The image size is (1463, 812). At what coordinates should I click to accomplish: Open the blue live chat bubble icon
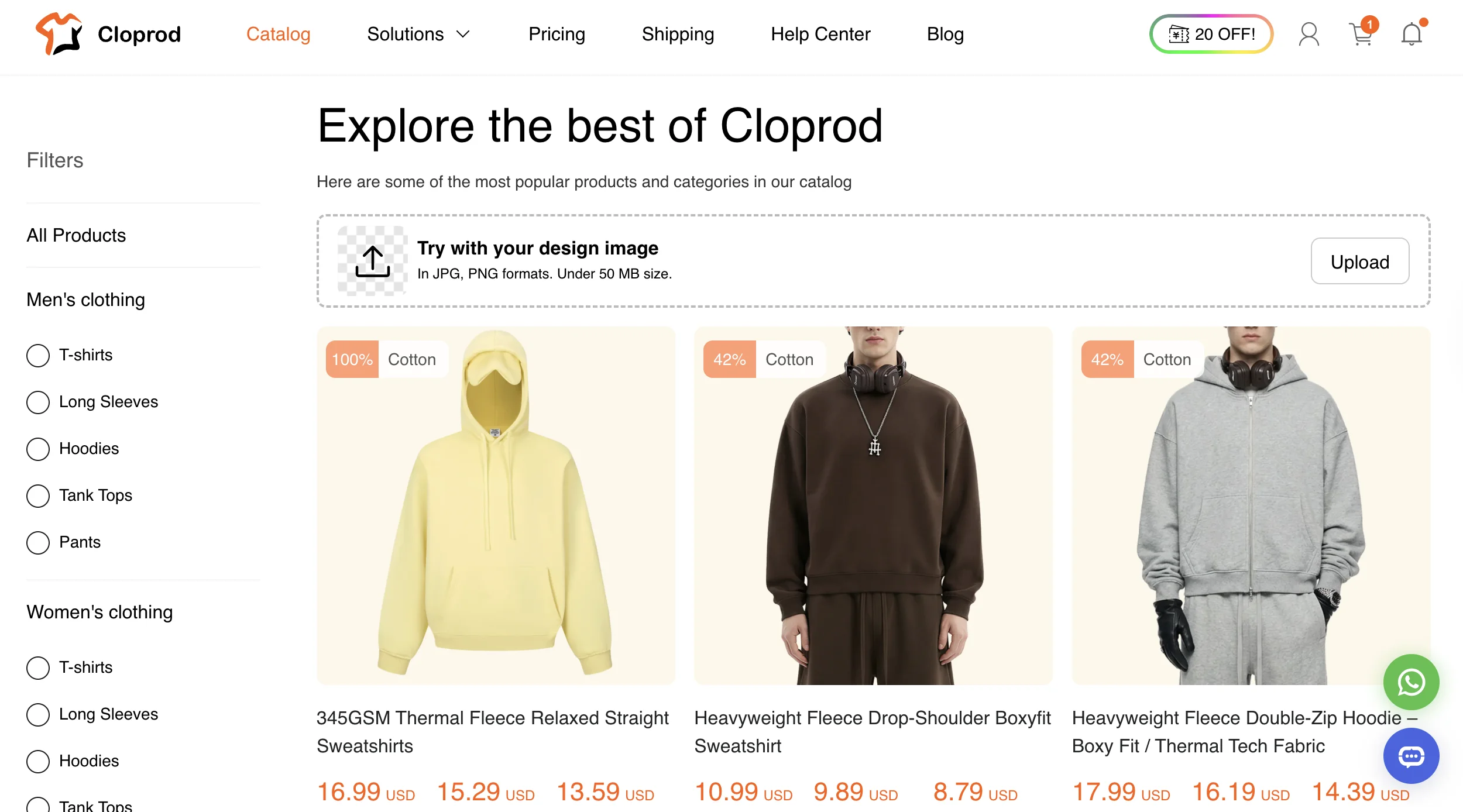1411,756
